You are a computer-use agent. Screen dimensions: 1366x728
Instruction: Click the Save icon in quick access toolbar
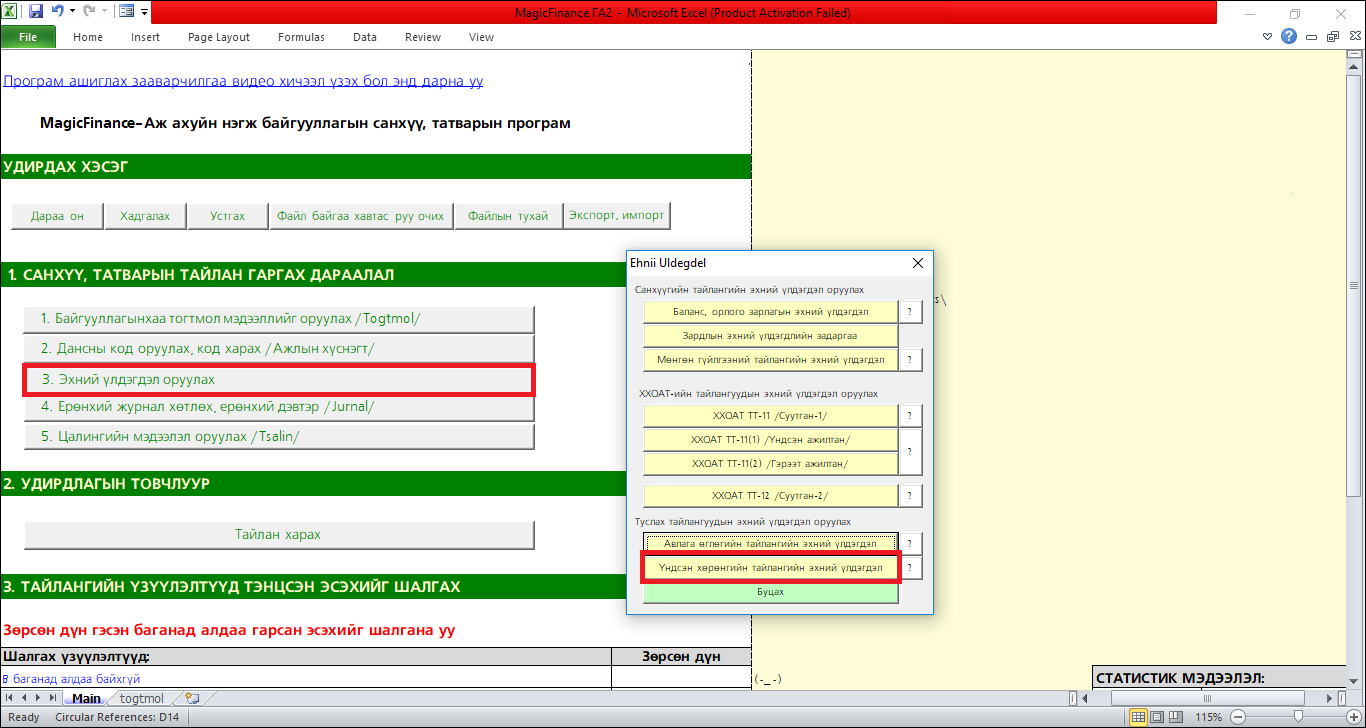[x=36, y=13]
